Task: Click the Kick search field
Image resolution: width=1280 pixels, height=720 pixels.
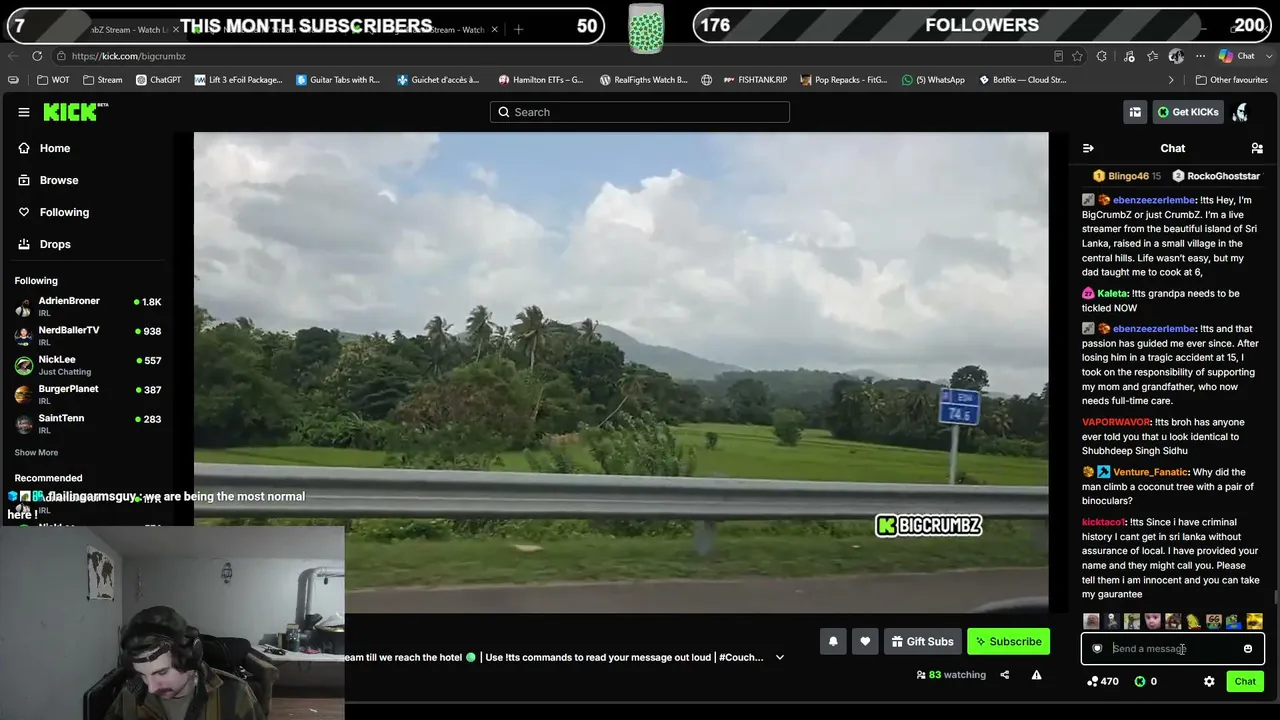Action: 640,112
